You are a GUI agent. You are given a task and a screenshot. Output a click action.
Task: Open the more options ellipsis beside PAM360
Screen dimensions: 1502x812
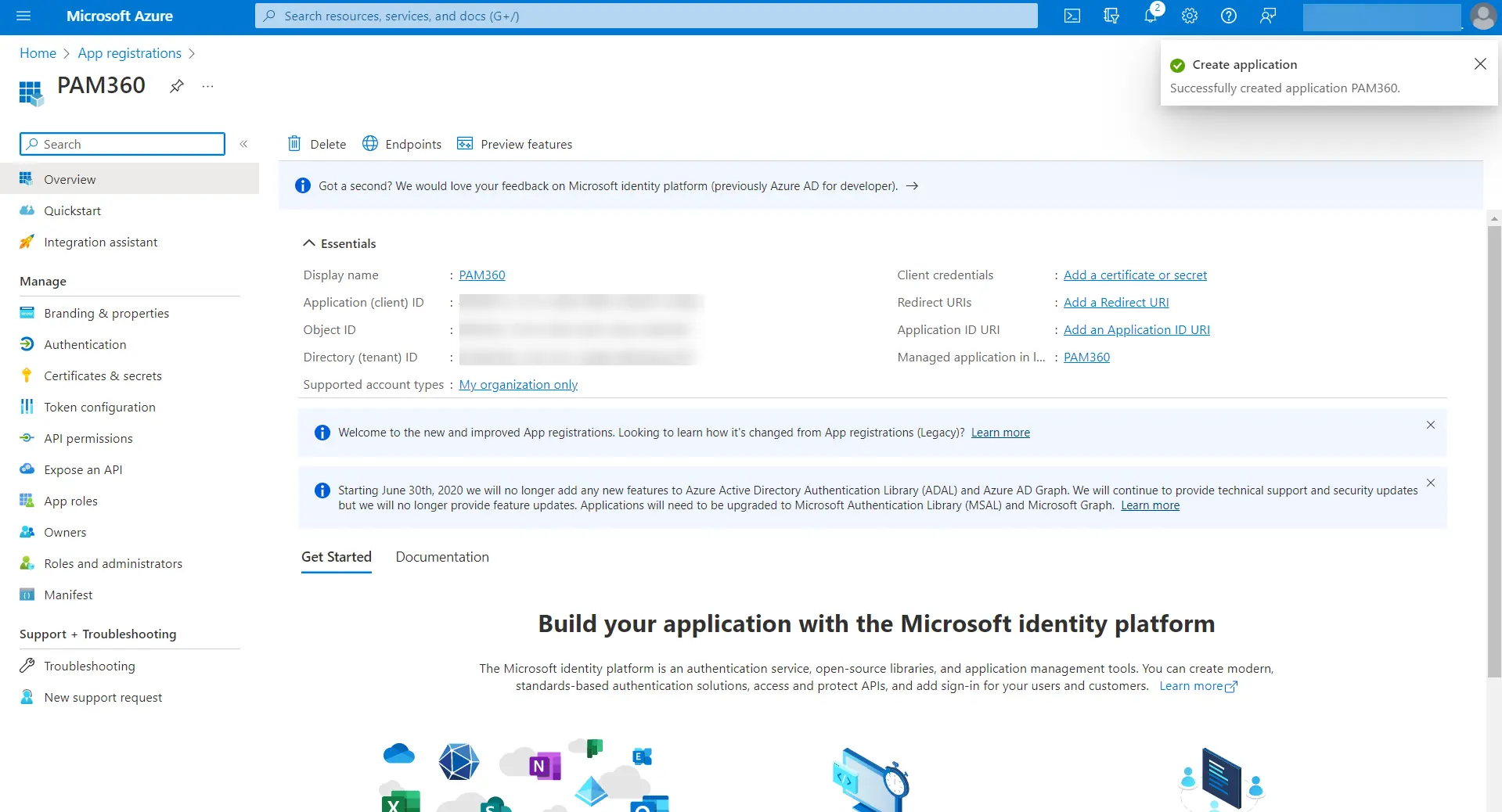pyautogui.click(x=207, y=86)
